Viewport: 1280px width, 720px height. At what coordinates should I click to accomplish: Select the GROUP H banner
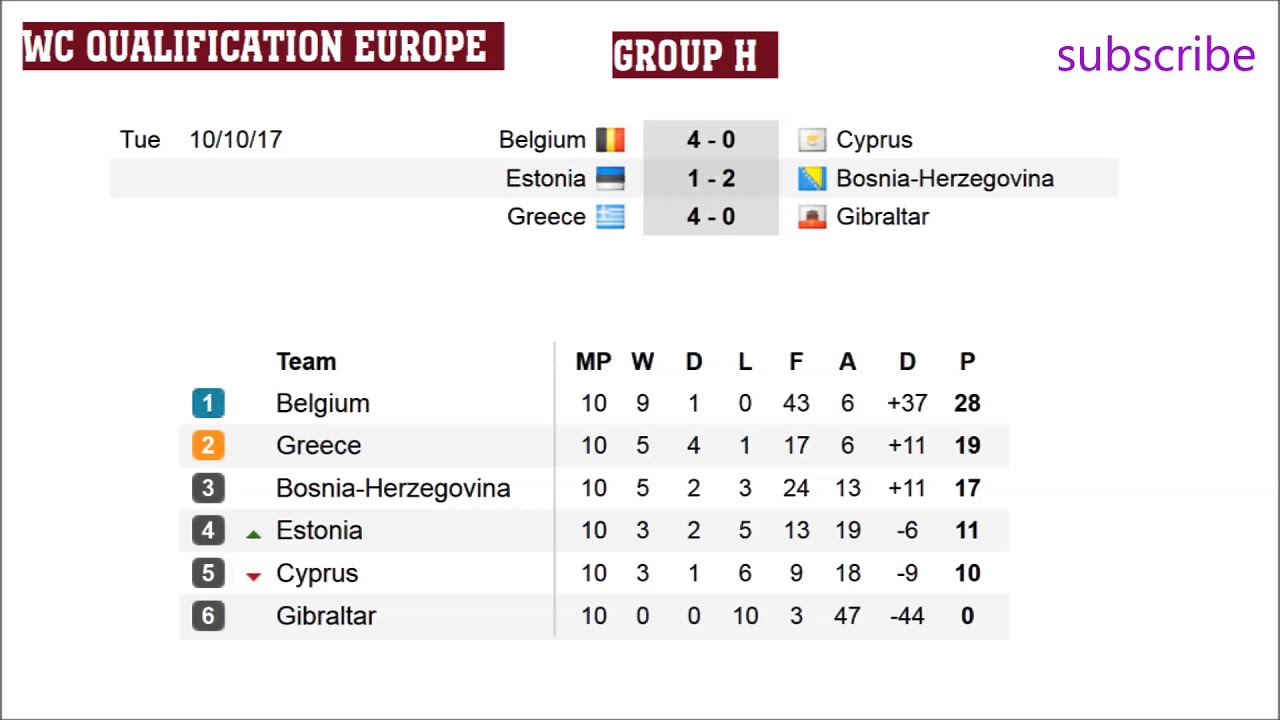[694, 55]
